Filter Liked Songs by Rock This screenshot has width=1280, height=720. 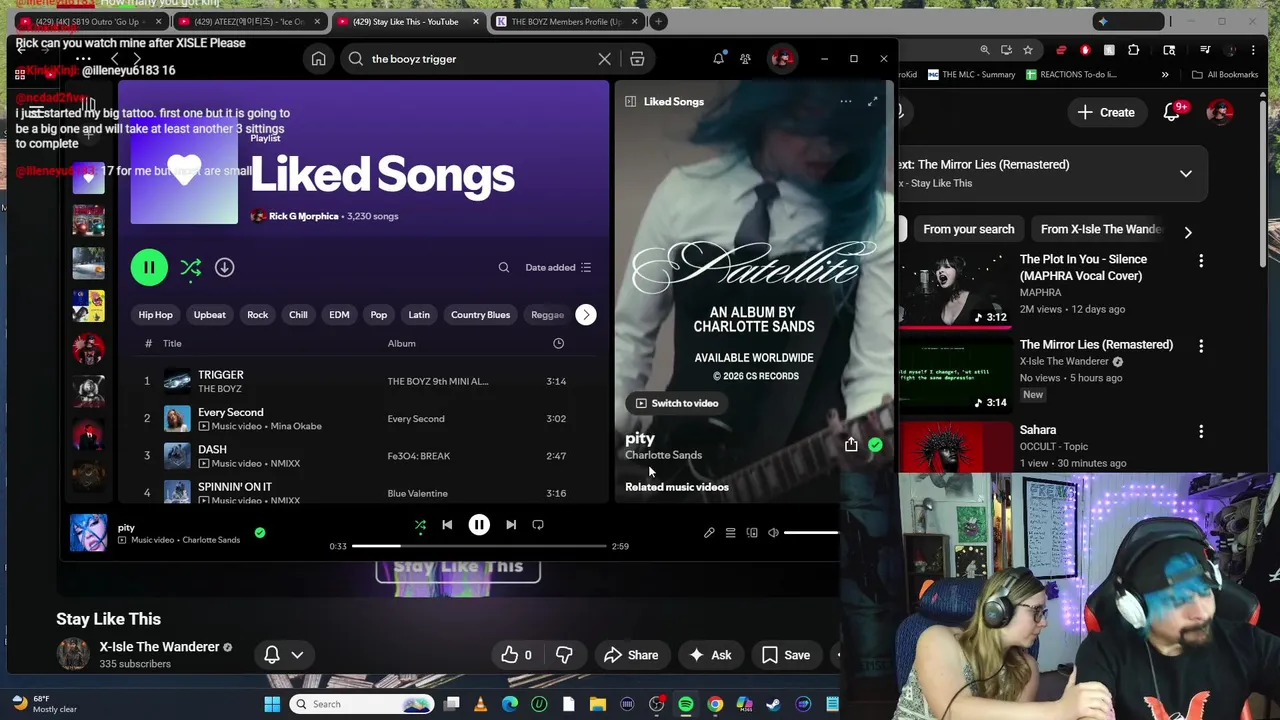257,315
